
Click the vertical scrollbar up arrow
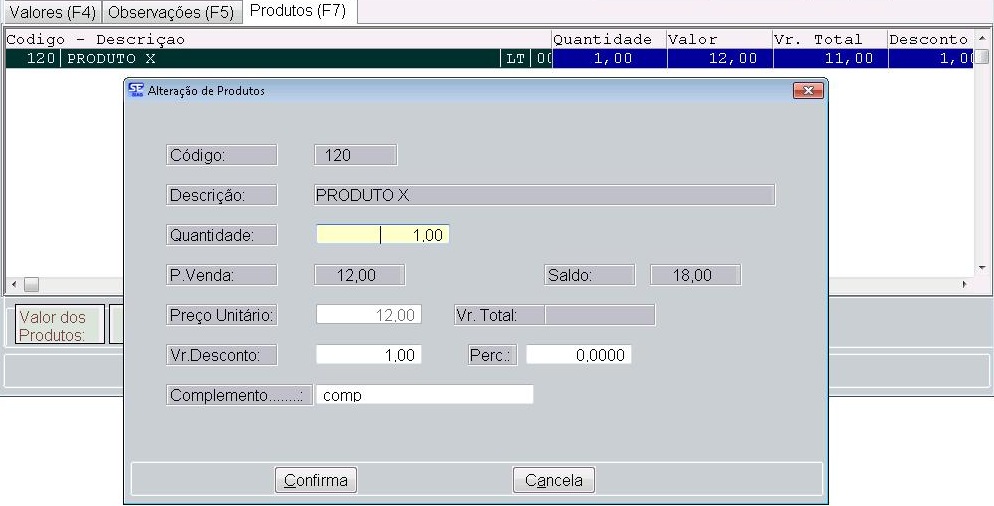982,38
